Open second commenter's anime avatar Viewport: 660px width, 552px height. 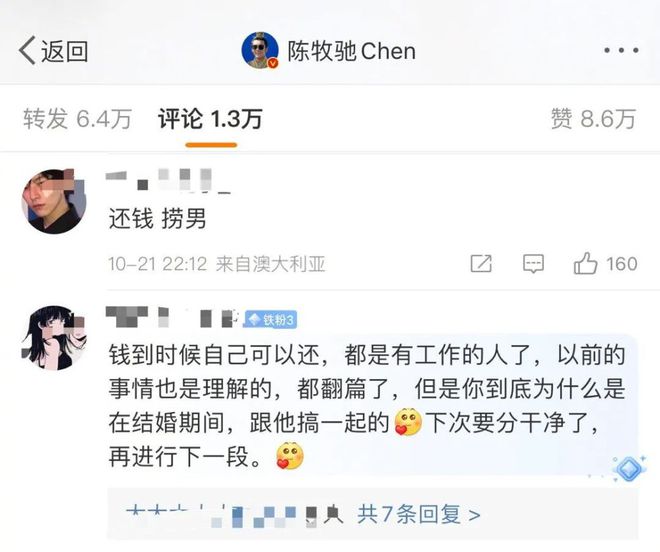pyautogui.click(x=54, y=338)
